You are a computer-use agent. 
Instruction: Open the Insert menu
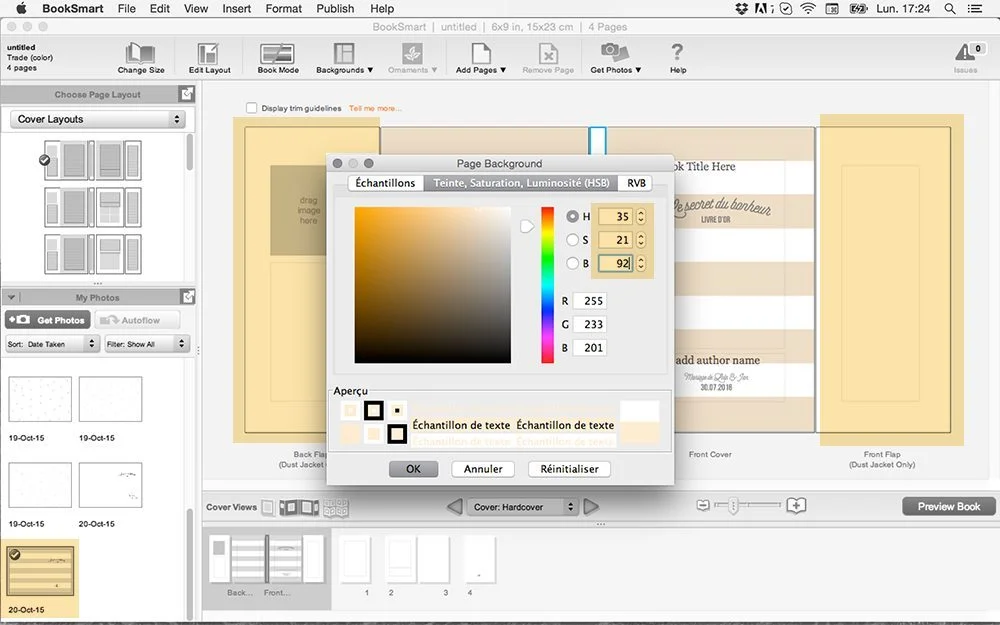tap(236, 9)
